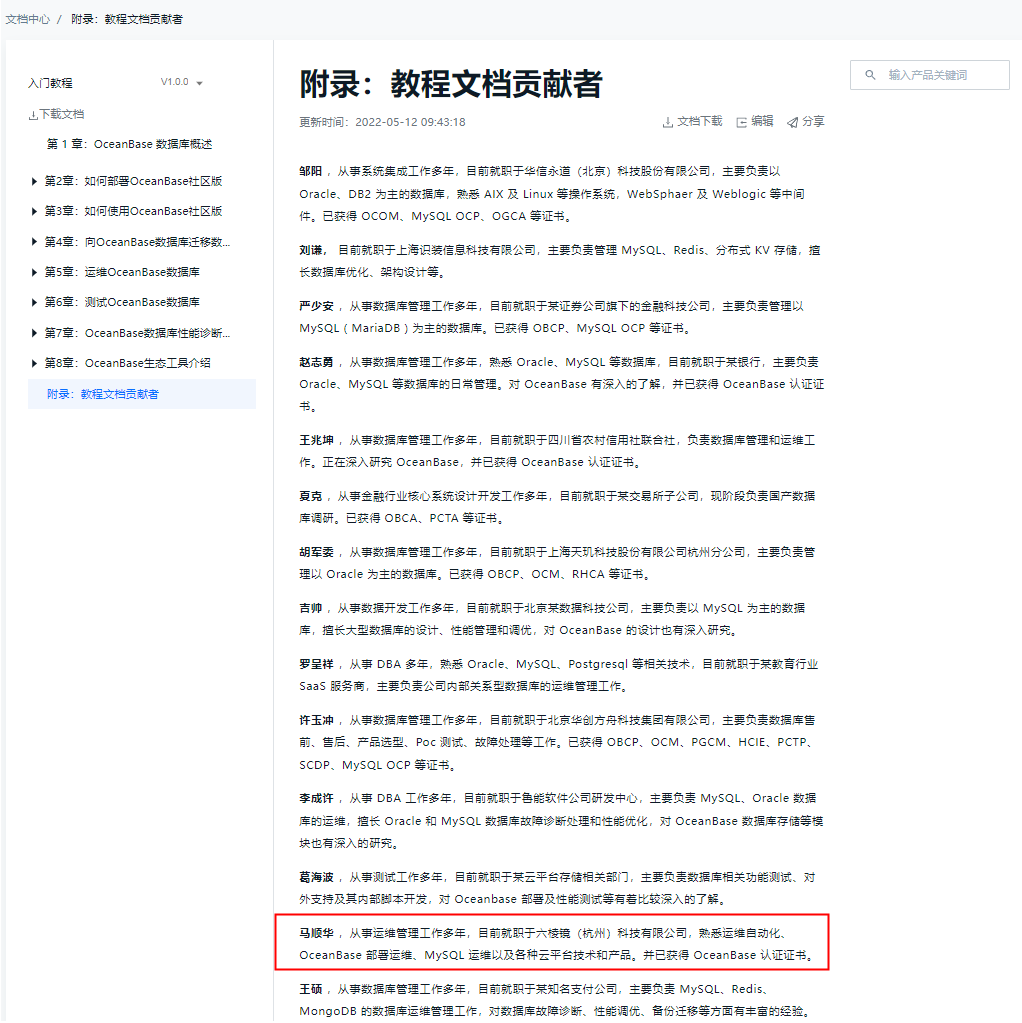This screenshot has height=1023, width=1022.
Task: Expand 第2章 如何部署OceanBase社区版
Action: [x=34, y=181]
